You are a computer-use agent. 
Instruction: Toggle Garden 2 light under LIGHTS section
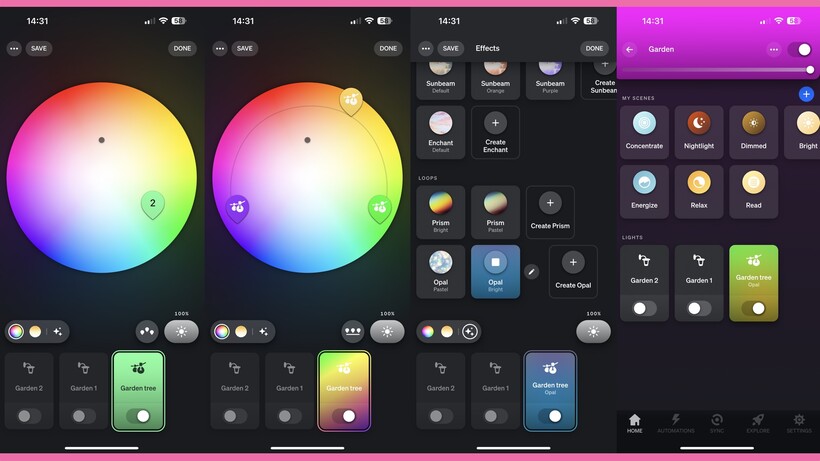click(x=644, y=308)
